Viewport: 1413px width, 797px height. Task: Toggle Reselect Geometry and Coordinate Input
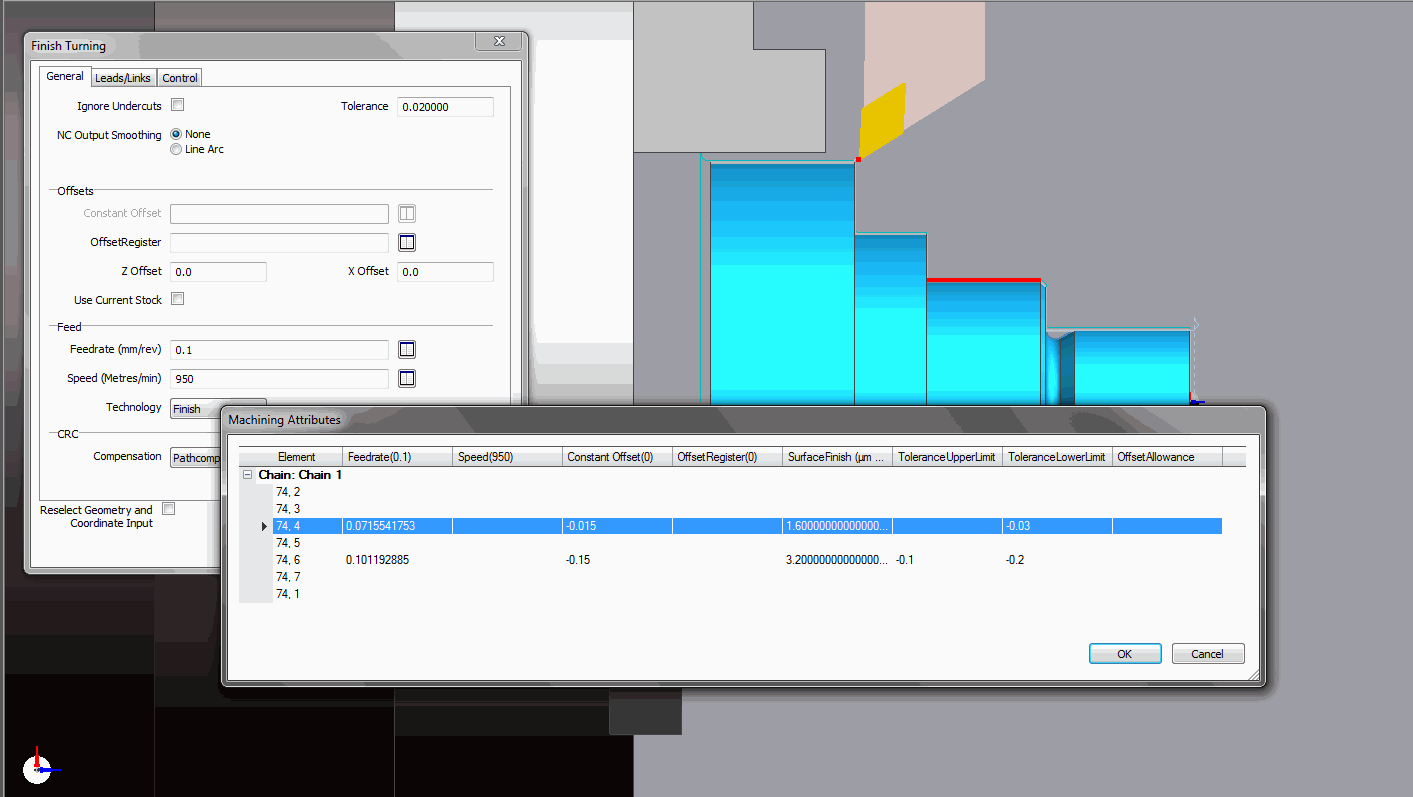pyautogui.click(x=169, y=509)
